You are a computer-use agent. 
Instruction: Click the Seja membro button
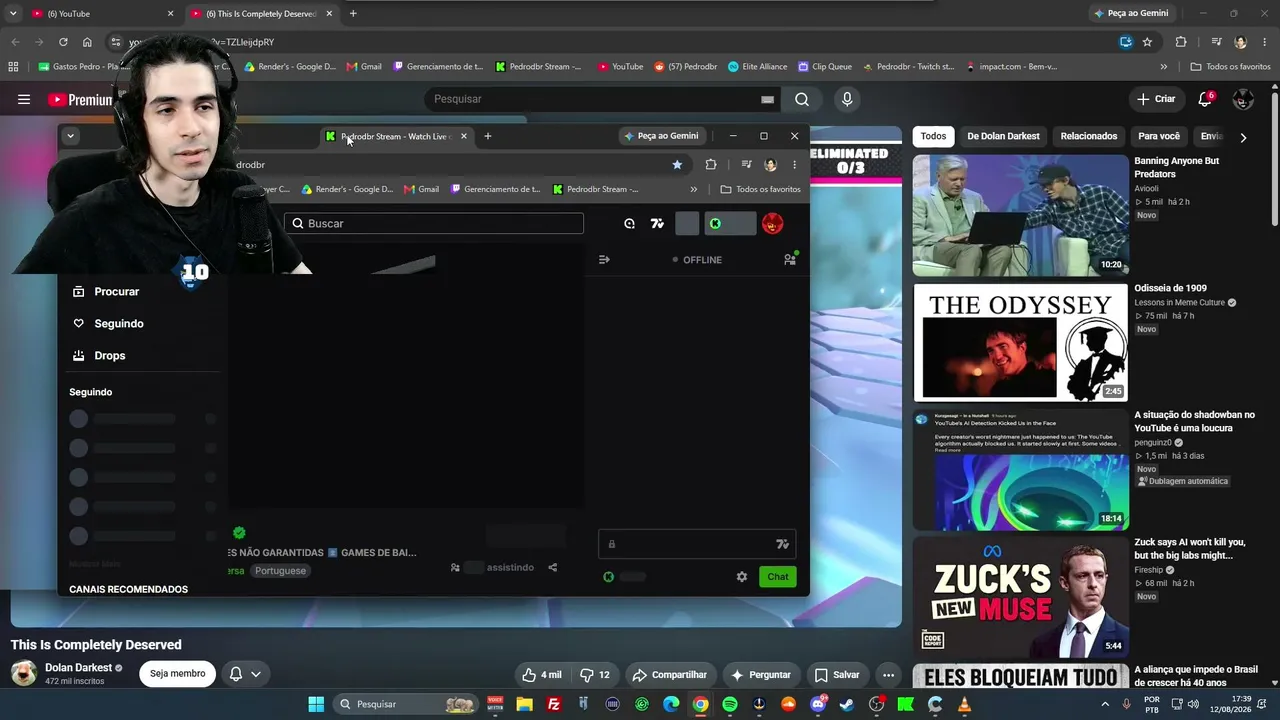click(178, 674)
